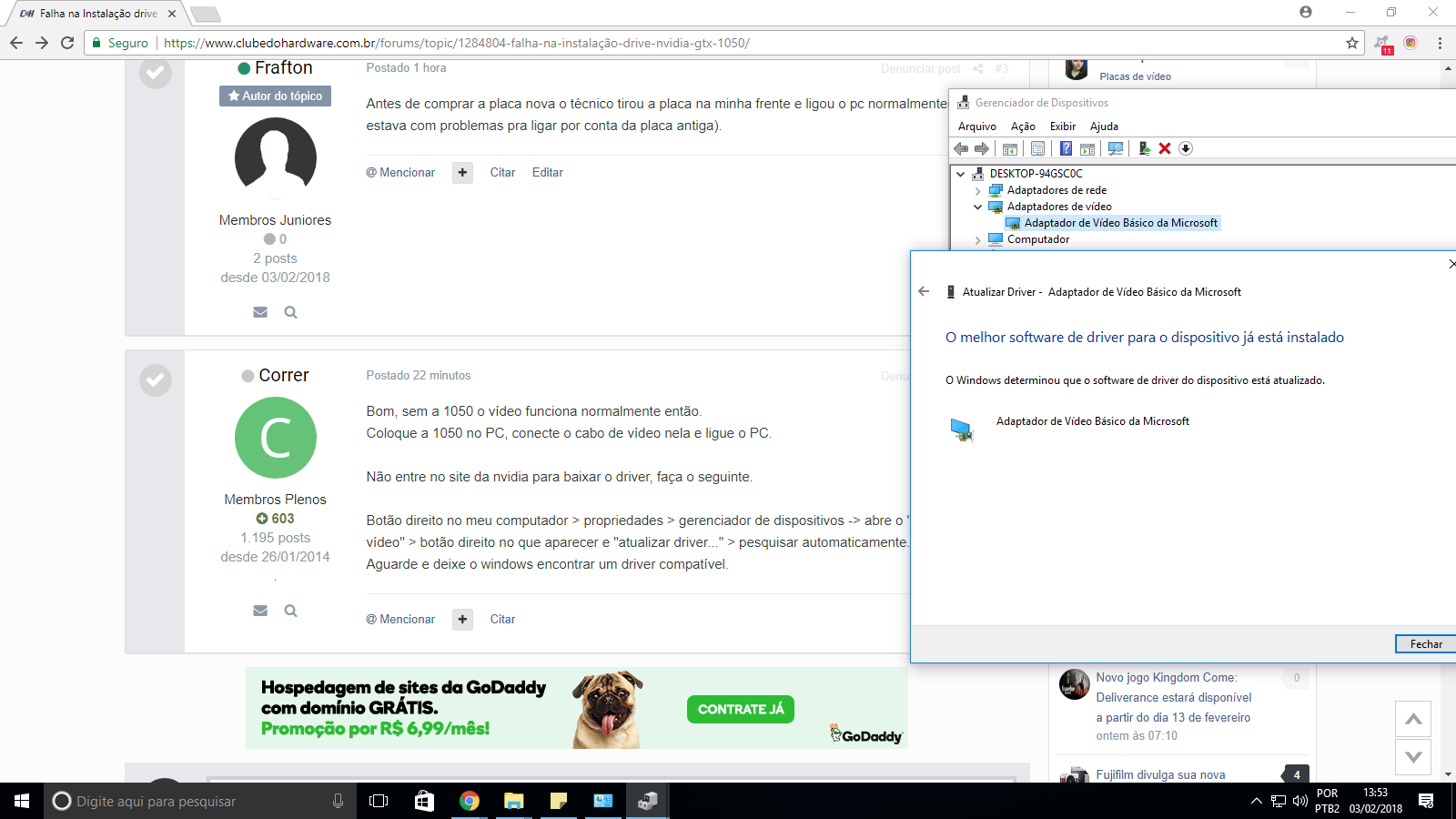Viewport: 1456px width, 819px height.
Task: Open Ajuda menu in Device Manager
Action: tap(1104, 126)
